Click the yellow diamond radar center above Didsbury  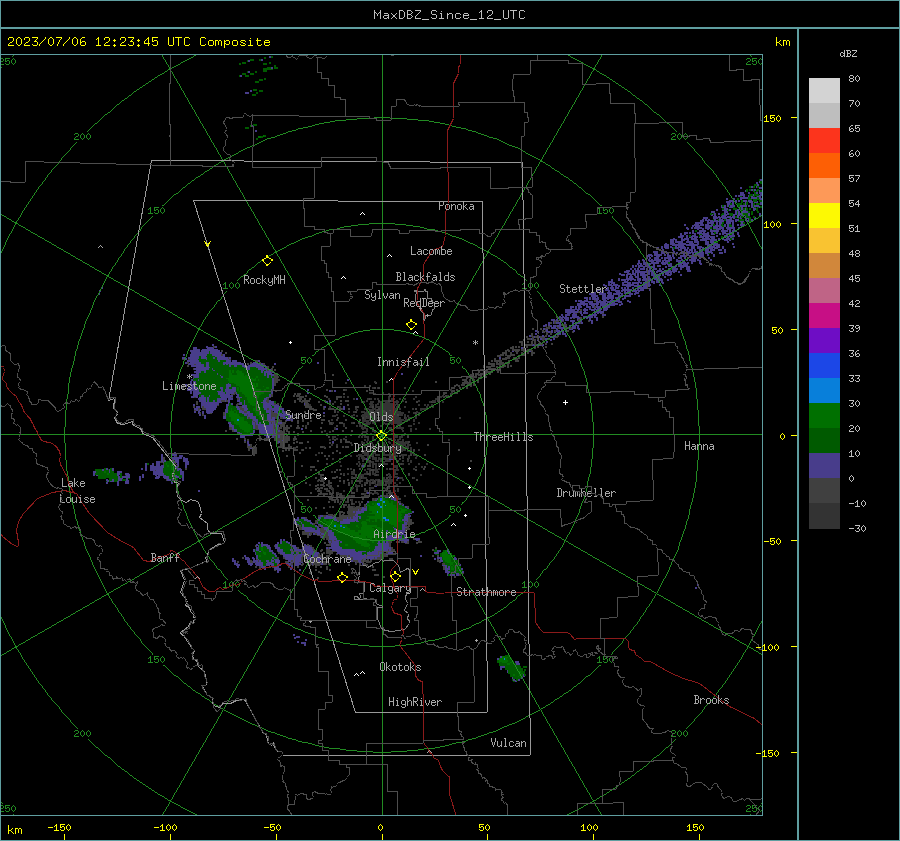382,436
